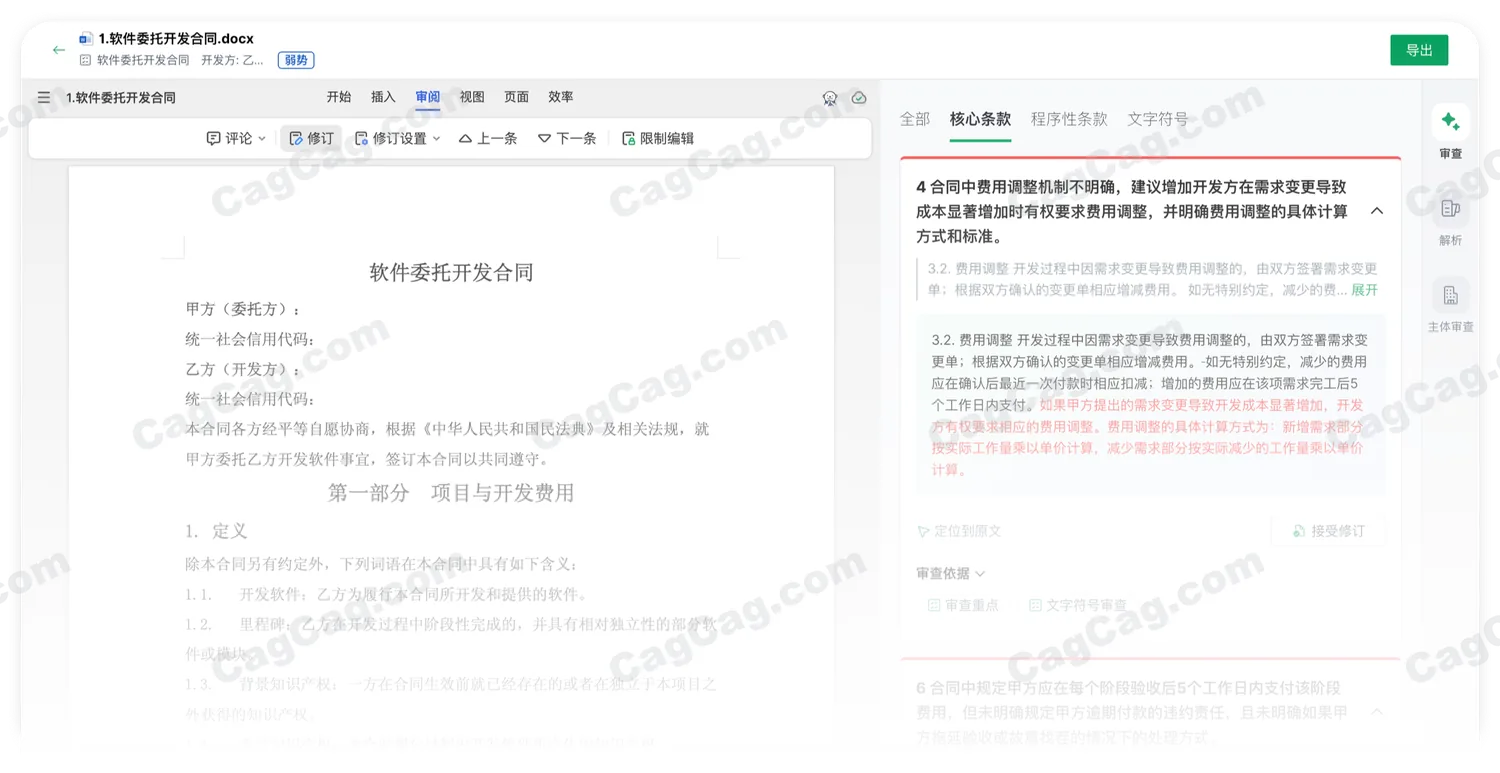The width and height of the screenshot is (1500, 773).
Task: Switch to the 效率 ribbon tab
Action: pyautogui.click(x=561, y=97)
